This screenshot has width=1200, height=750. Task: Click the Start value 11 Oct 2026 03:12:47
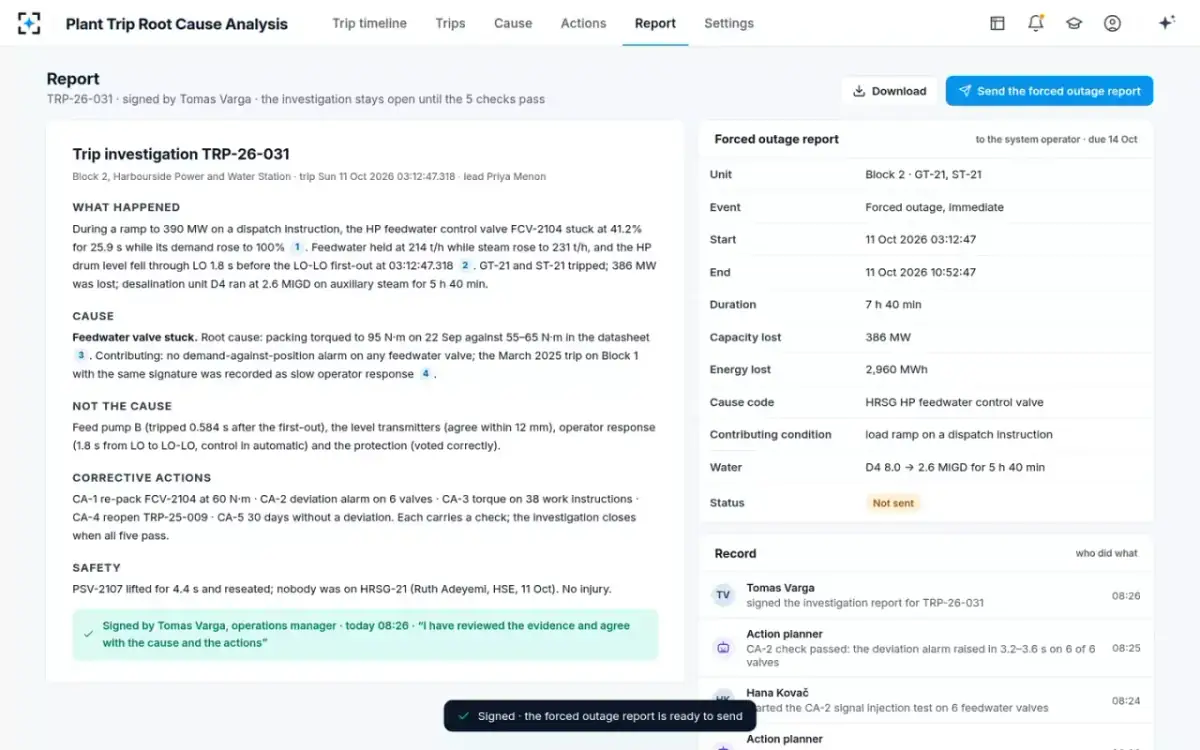(x=920, y=239)
